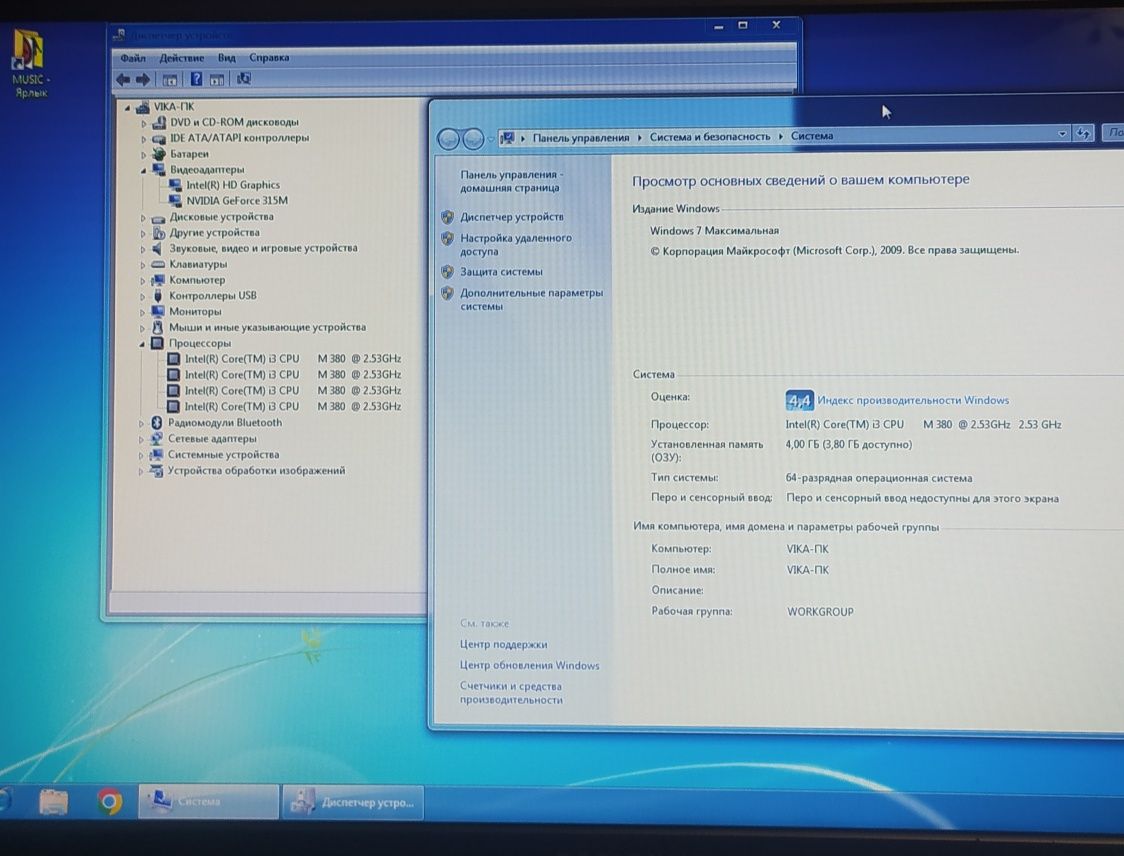1124x856 pixels.
Task: Click Панель управления breadcrumb in address bar
Action: point(580,137)
